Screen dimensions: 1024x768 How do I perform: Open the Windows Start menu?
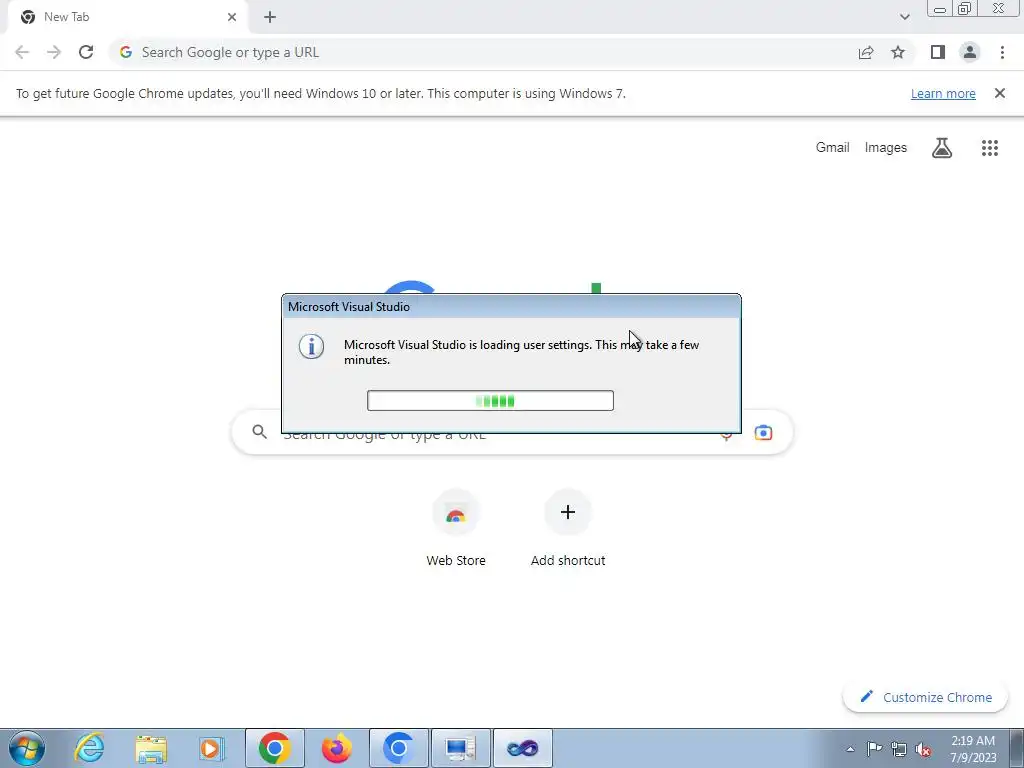[x=27, y=748]
